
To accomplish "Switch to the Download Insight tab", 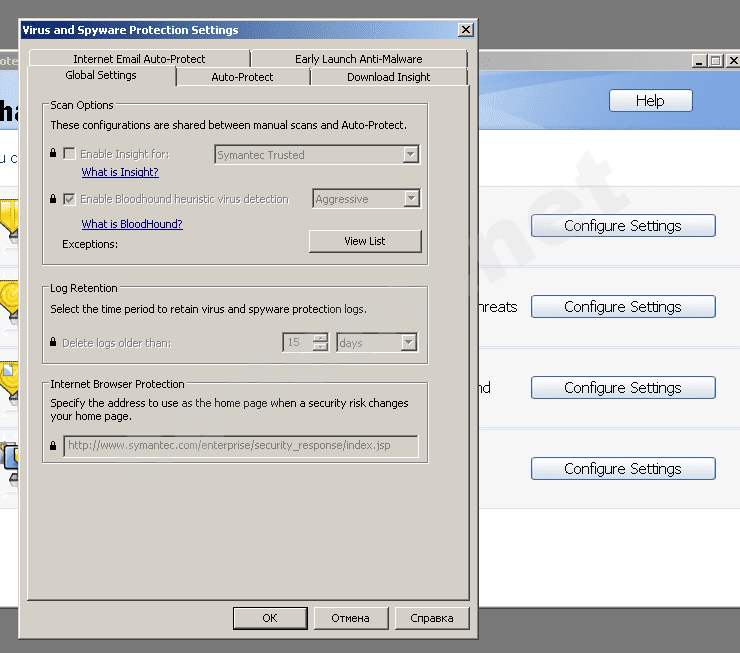I will [x=388, y=77].
